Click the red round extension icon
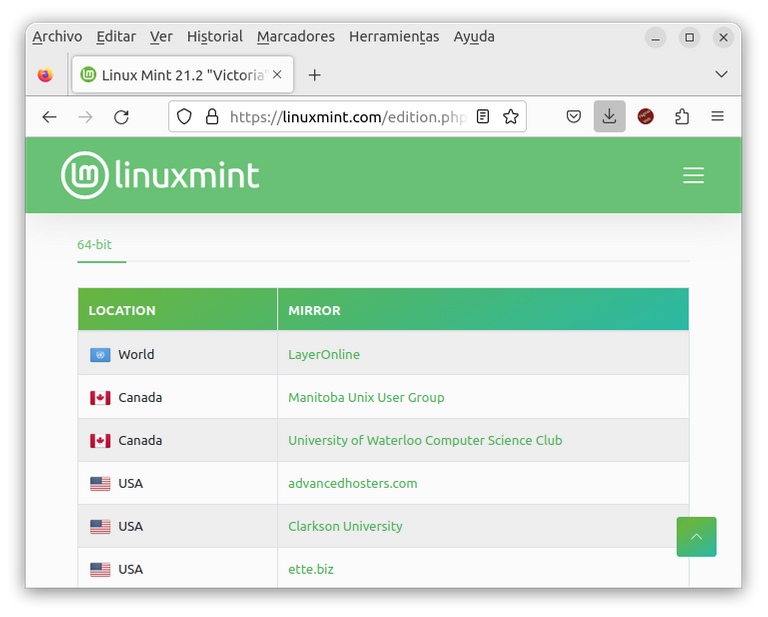 pos(646,117)
